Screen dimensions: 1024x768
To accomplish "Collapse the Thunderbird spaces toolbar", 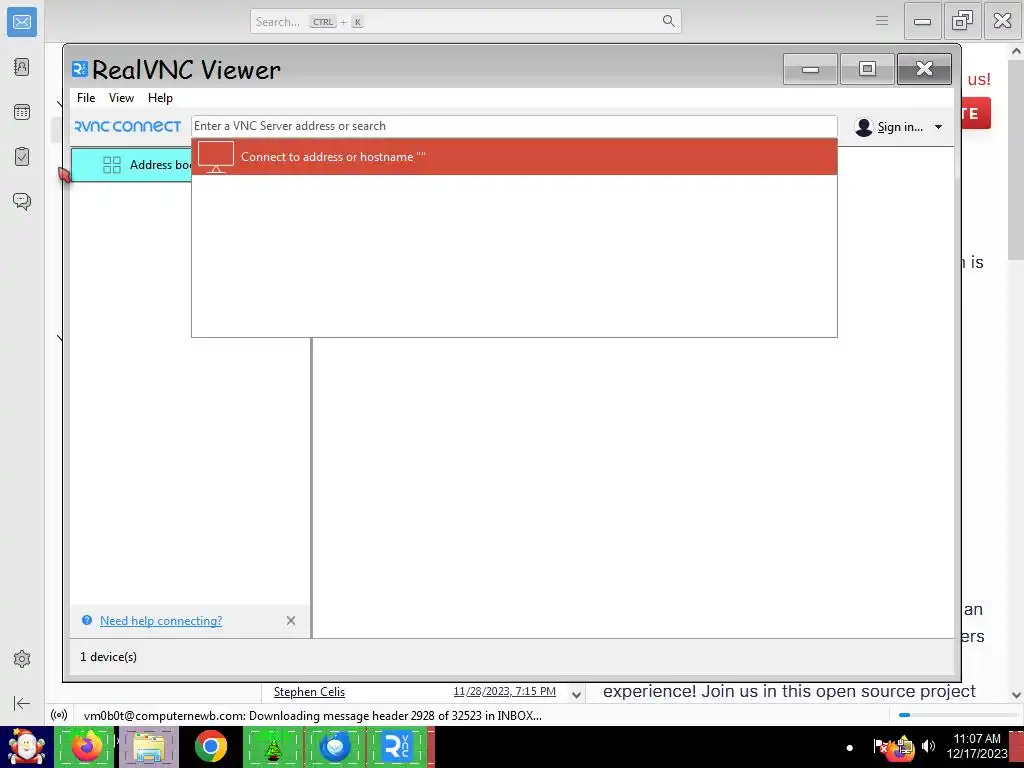I will click(x=22, y=703).
